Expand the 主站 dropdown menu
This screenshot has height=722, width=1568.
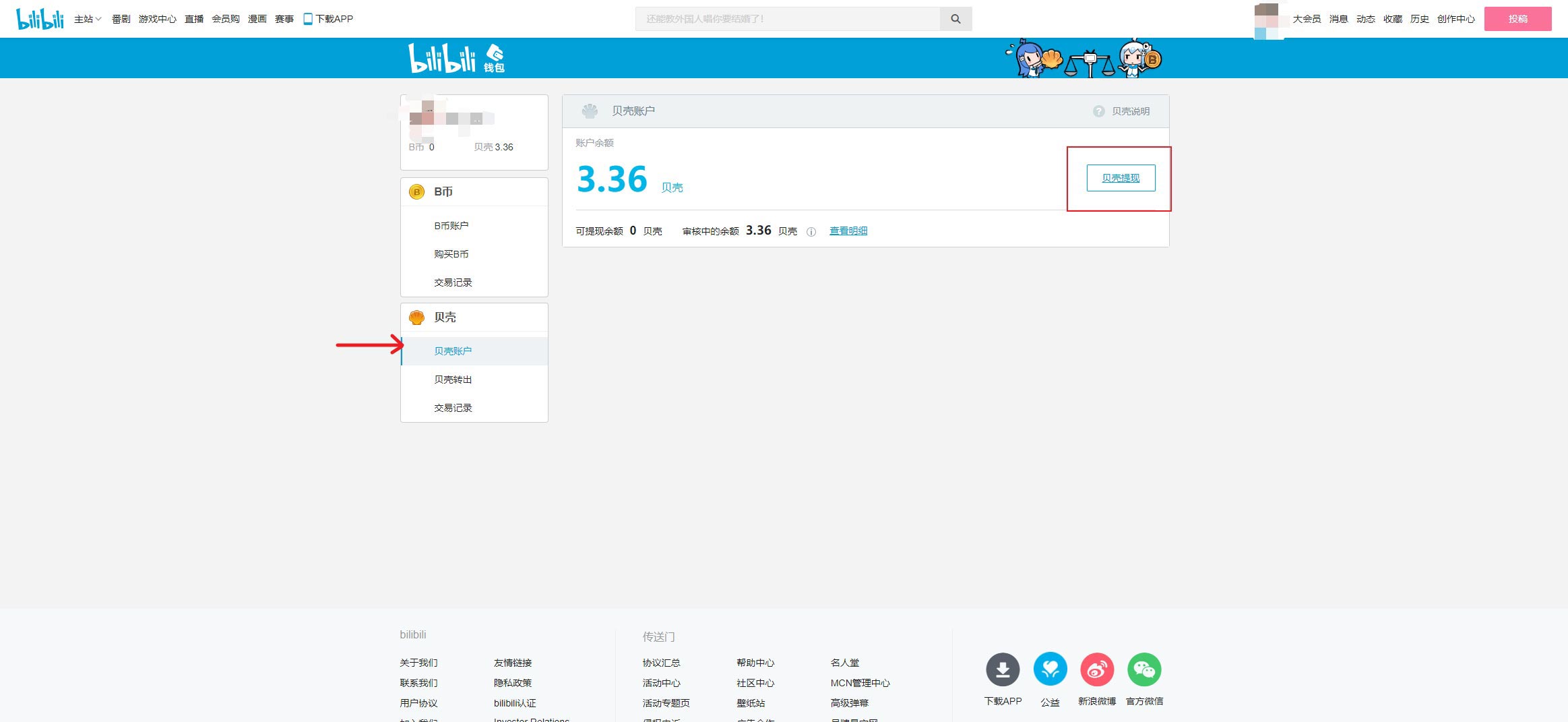point(88,19)
